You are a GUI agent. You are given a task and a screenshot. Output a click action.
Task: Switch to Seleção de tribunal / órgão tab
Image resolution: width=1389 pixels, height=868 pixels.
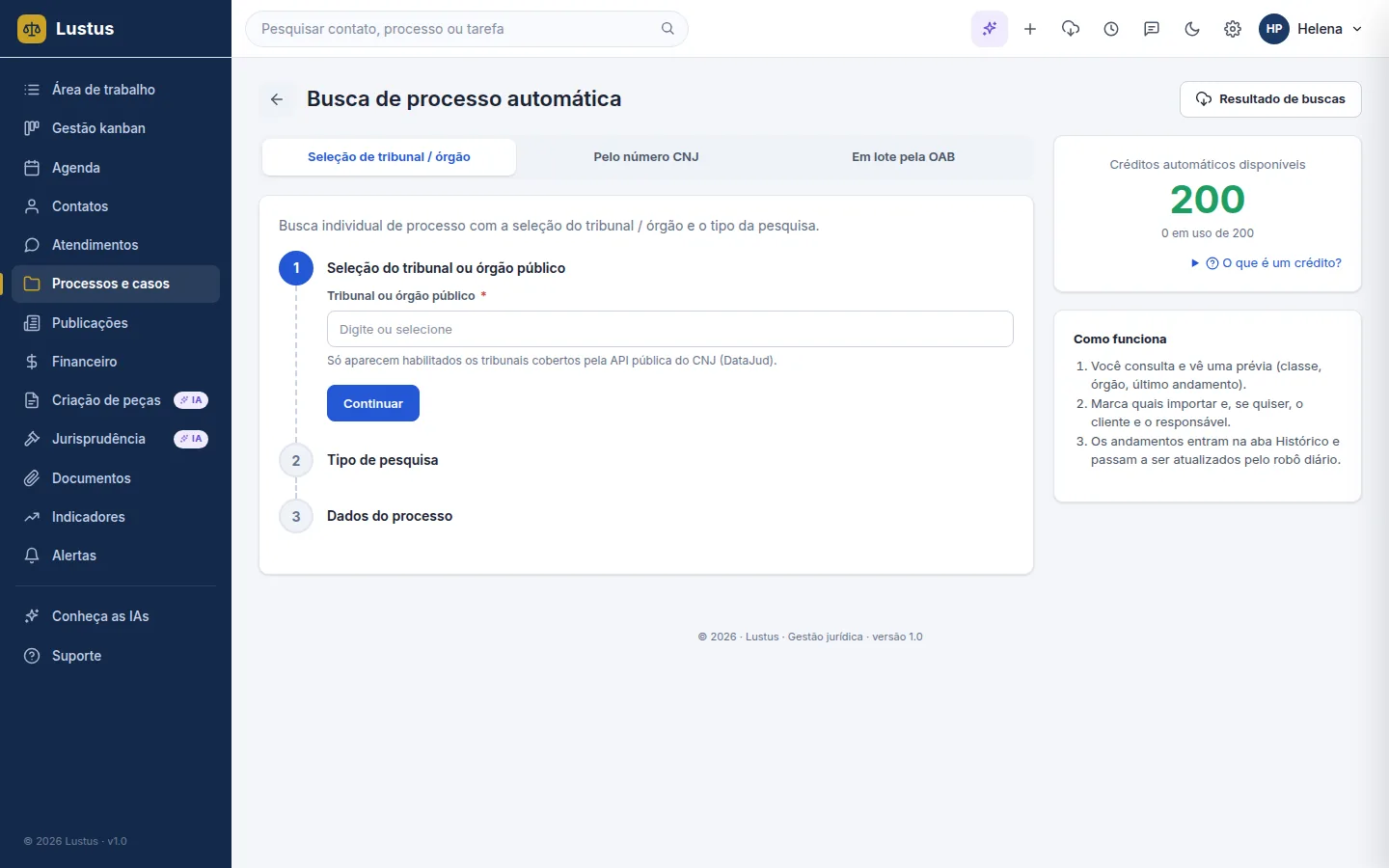tap(389, 157)
